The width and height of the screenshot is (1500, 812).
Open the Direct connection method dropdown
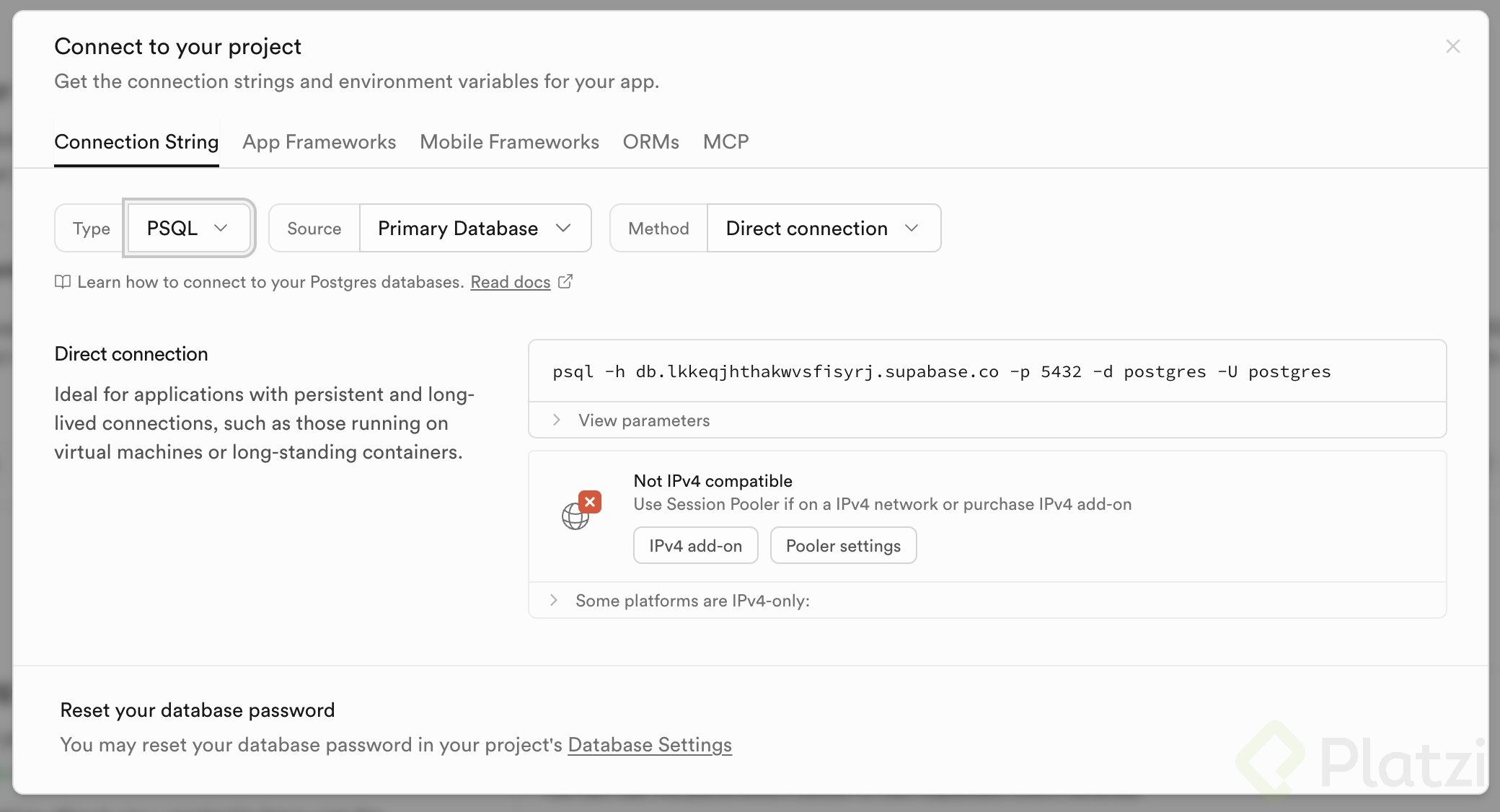(x=823, y=229)
